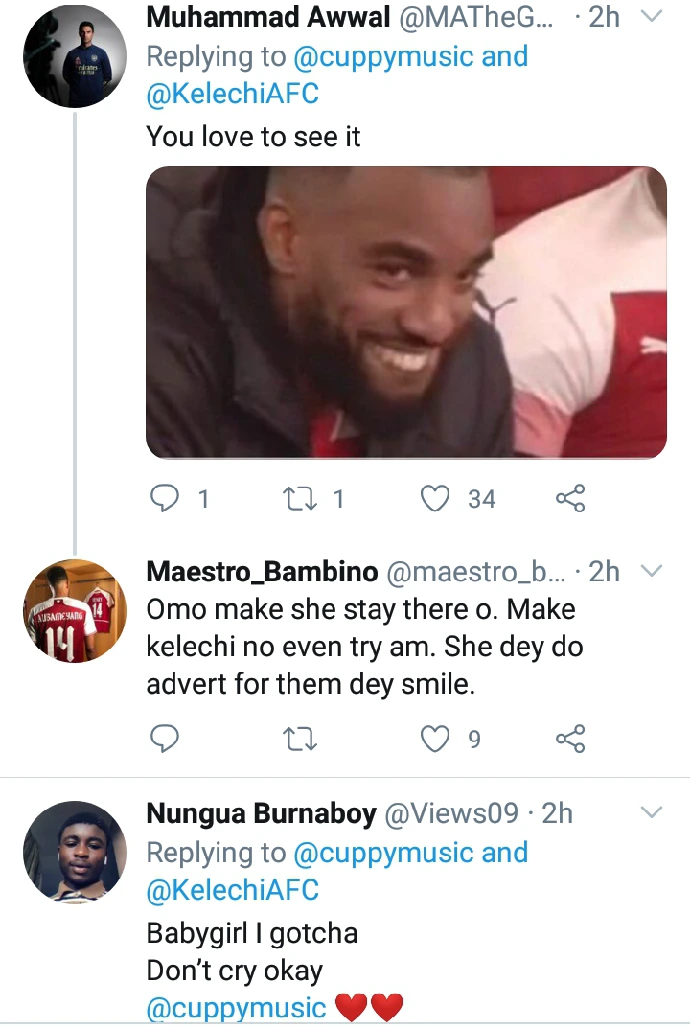Viewport: 690px width, 1026px height.
Task: Expand the menu arrow on Maestro_Bambino's tweet
Action: coord(651,572)
